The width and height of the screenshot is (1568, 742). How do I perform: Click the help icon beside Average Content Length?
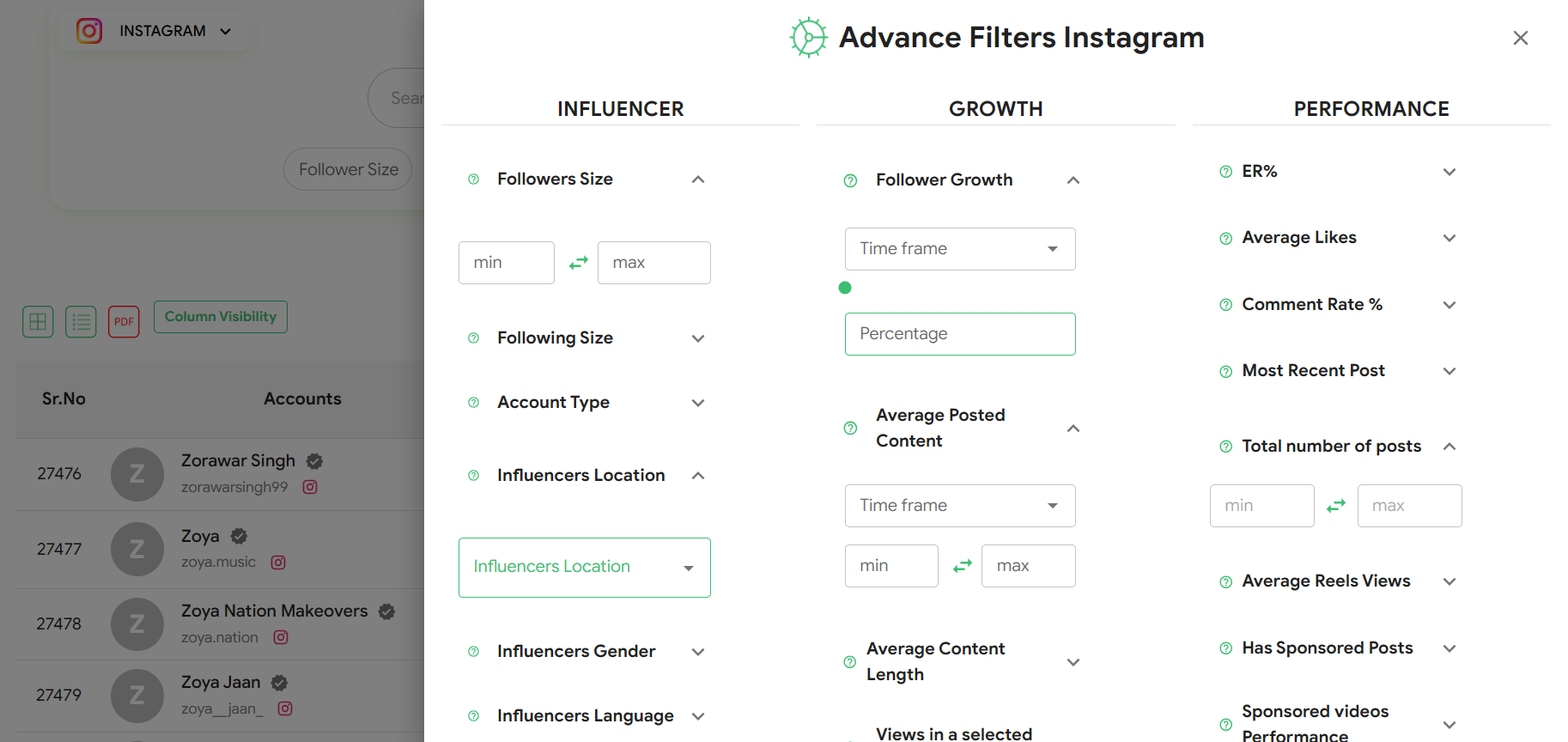(x=850, y=662)
